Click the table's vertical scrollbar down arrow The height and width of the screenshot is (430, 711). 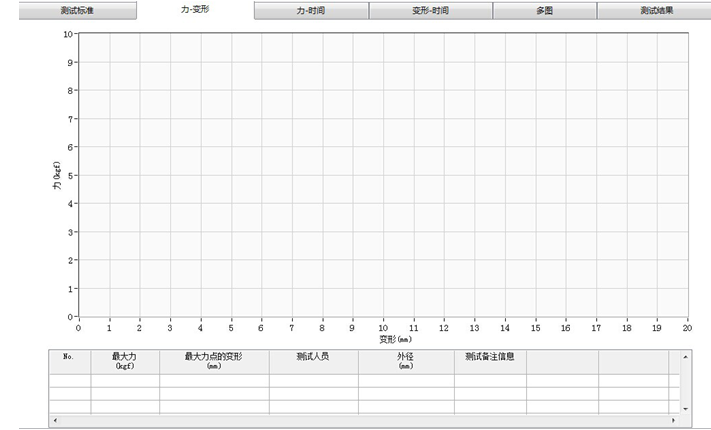click(685, 409)
